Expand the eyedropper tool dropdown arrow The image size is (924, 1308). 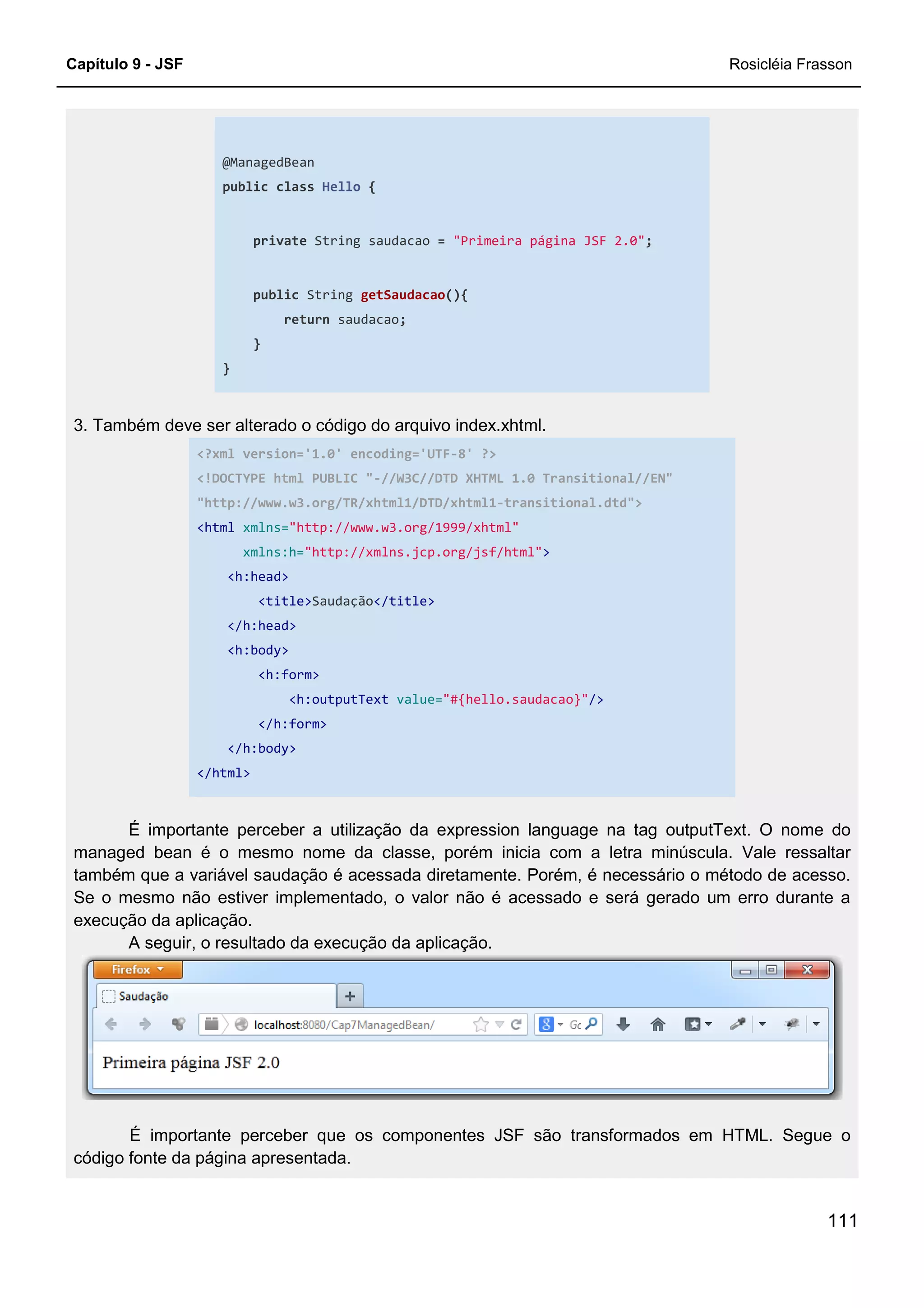pyautogui.click(x=762, y=1024)
